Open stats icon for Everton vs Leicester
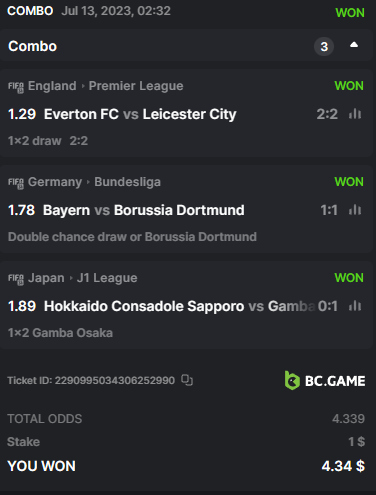The height and width of the screenshot is (495, 376). pyautogui.click(x=355, y=114)
